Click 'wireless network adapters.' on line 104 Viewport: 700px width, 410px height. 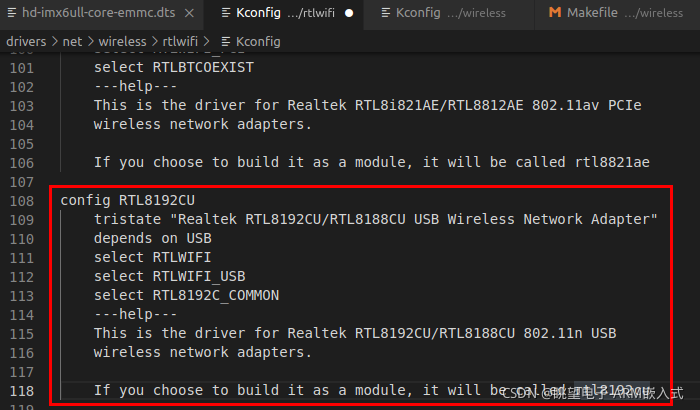203,124
